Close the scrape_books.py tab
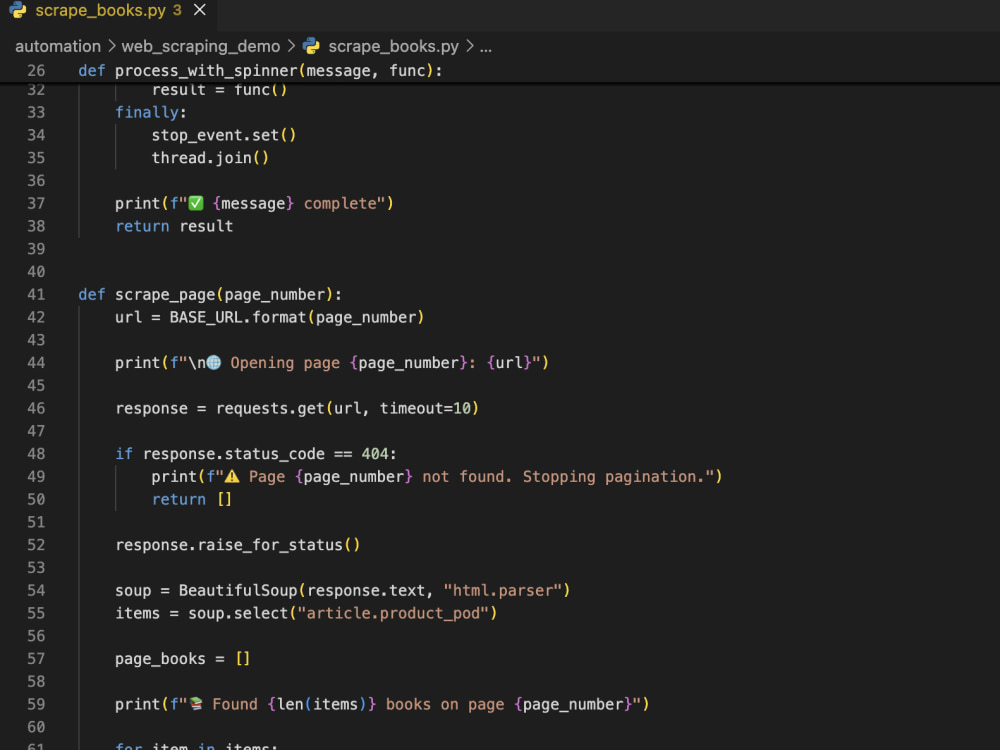 [200, 10]
